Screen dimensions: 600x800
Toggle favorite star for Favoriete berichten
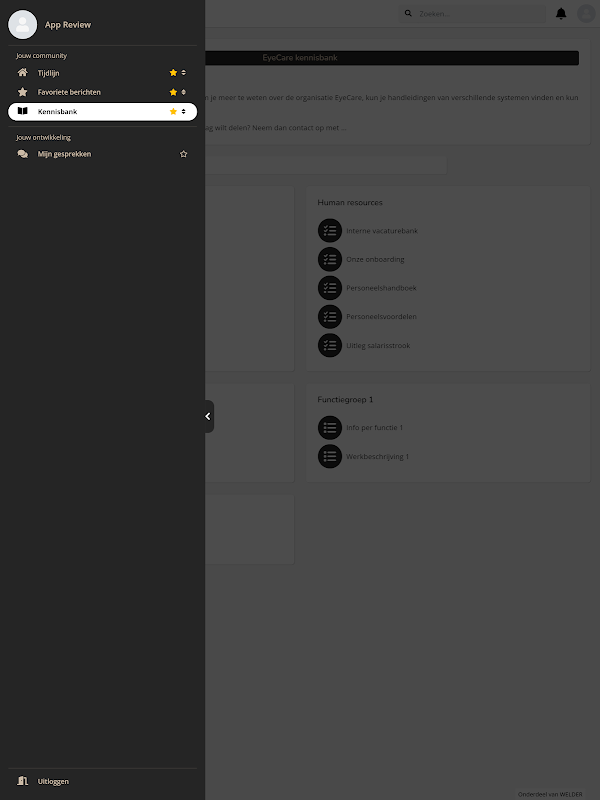click(173, 92)
